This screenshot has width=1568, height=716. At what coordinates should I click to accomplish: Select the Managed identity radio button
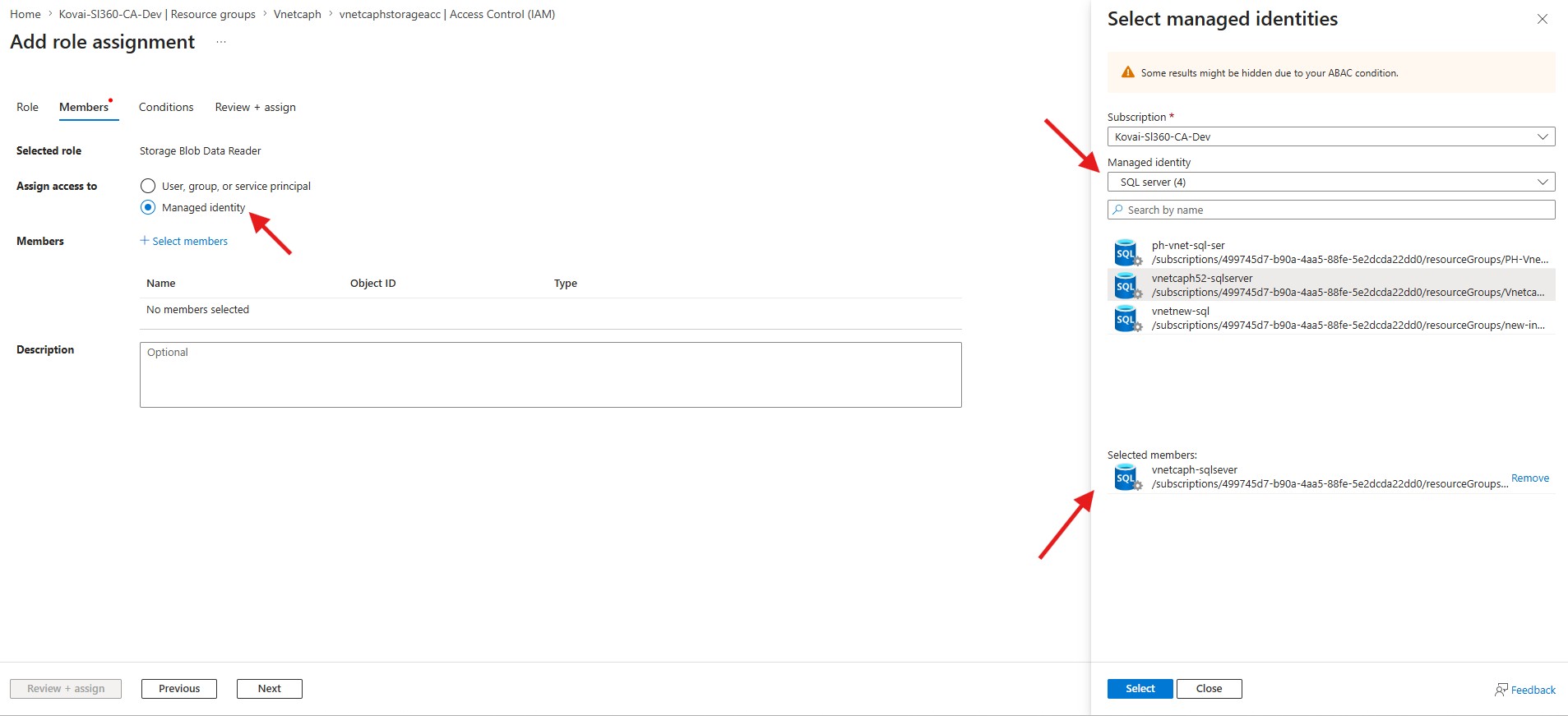pyautogui.click(x=148, y=207)
